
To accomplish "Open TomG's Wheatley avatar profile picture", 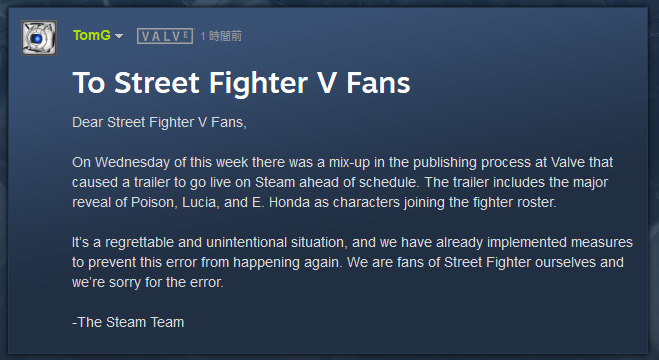I will tap(39, 38).
